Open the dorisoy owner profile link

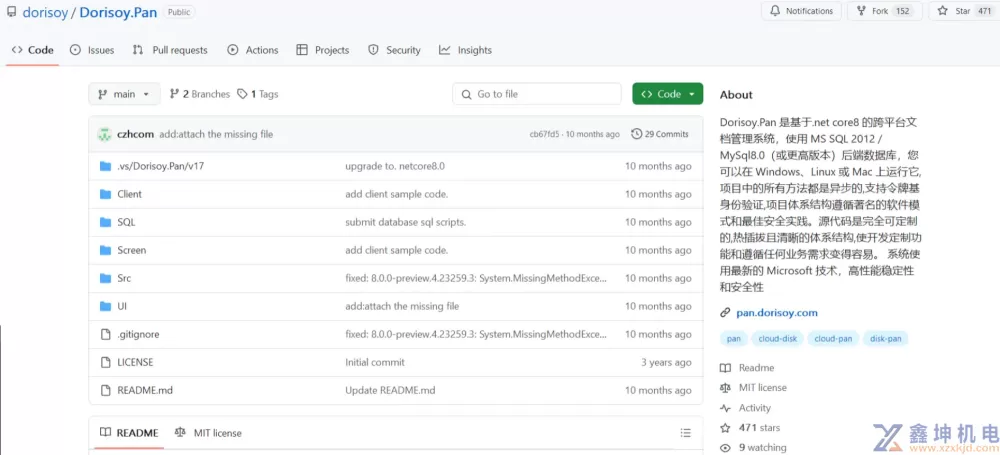(45, 12)
